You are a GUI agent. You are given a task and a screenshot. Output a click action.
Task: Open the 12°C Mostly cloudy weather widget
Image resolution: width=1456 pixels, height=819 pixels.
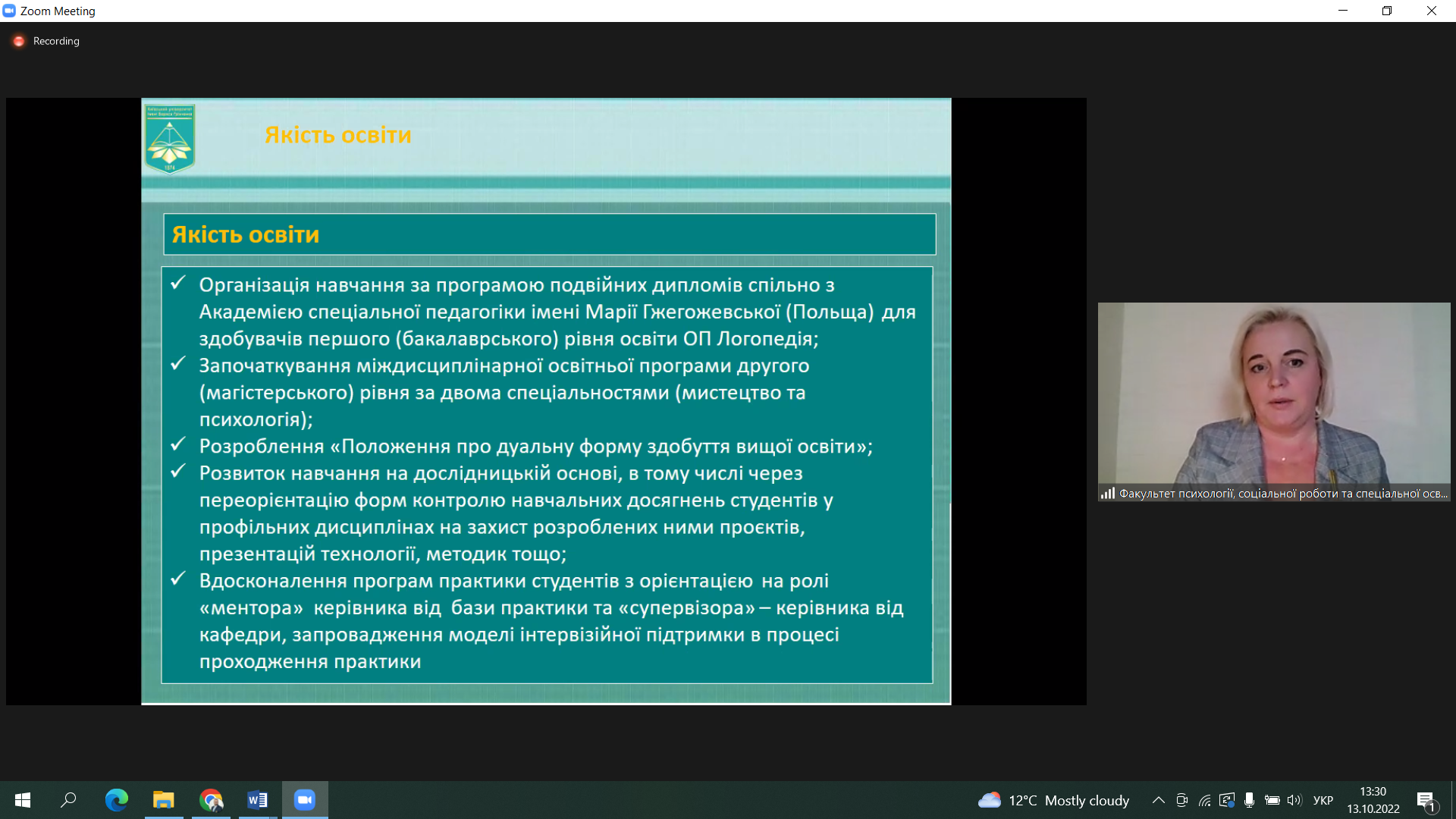tap(1054, 800)
